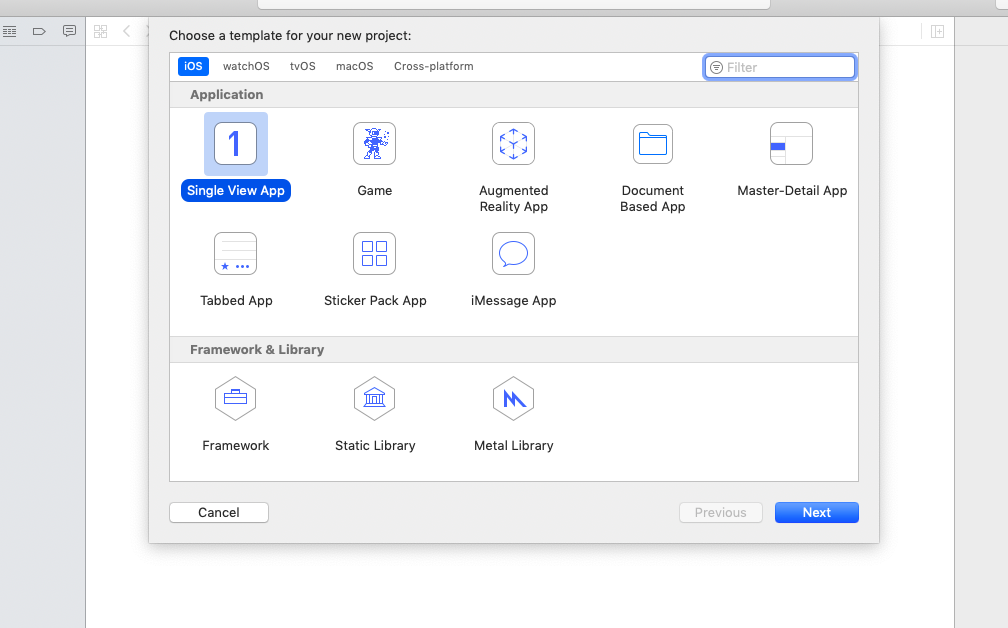Click inside the Filter search field
Image resolution: width=1008 pixels, height=628 pixels.
[x=780, y=66]
